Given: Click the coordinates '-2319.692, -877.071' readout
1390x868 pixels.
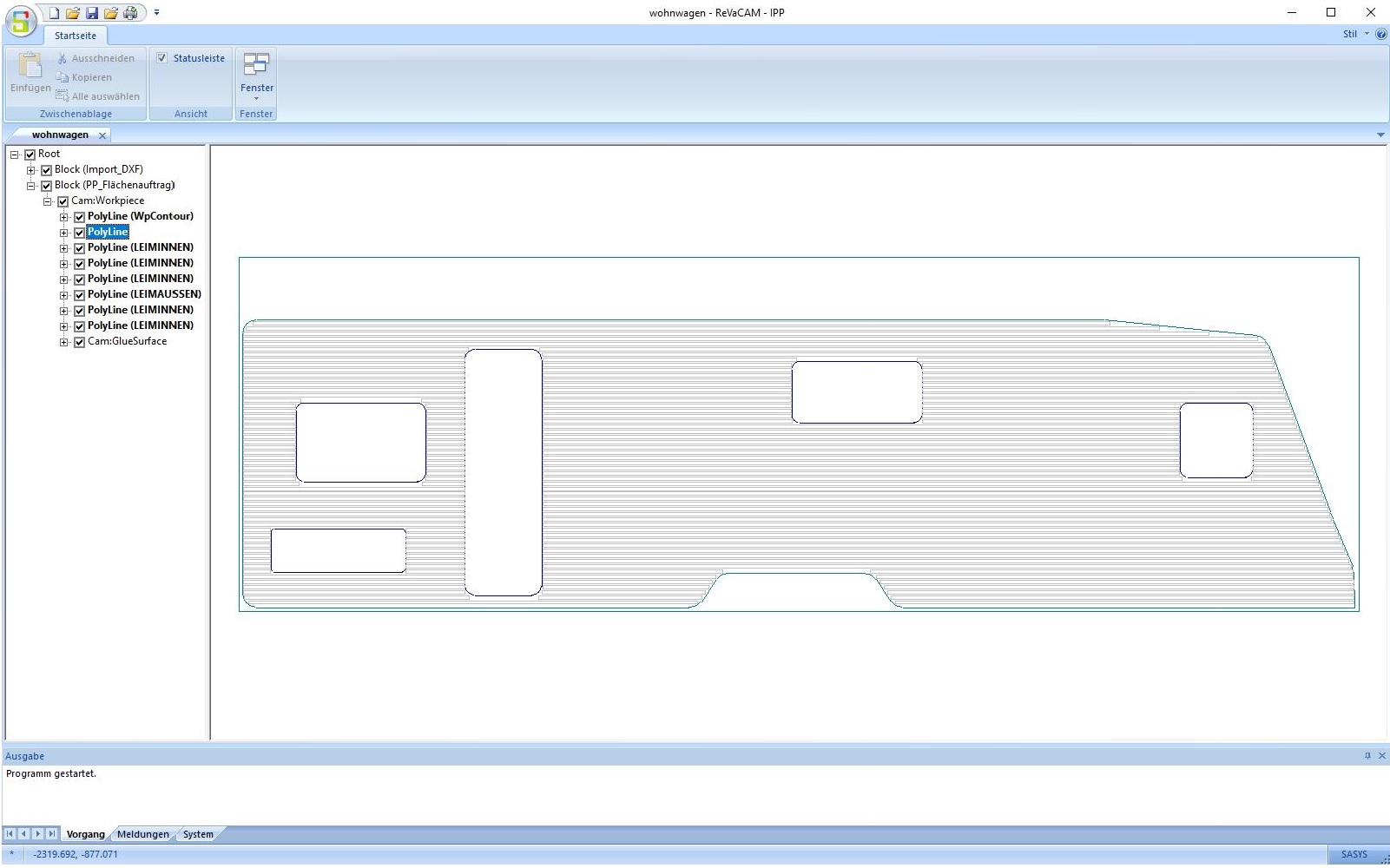Looking at the screenshot, I should tap(76, 854).
